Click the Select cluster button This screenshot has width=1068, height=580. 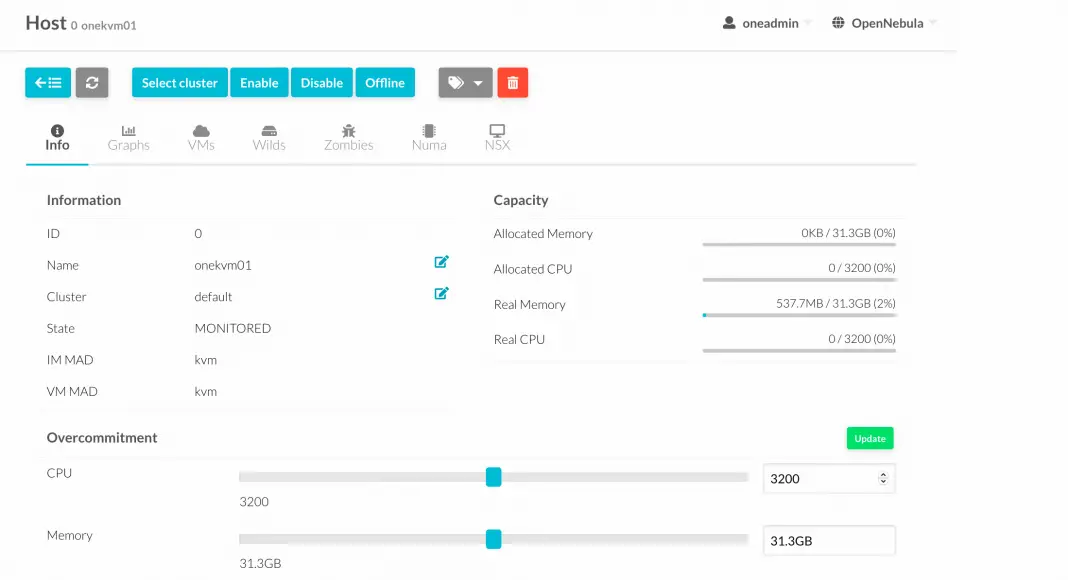point(180,83)
